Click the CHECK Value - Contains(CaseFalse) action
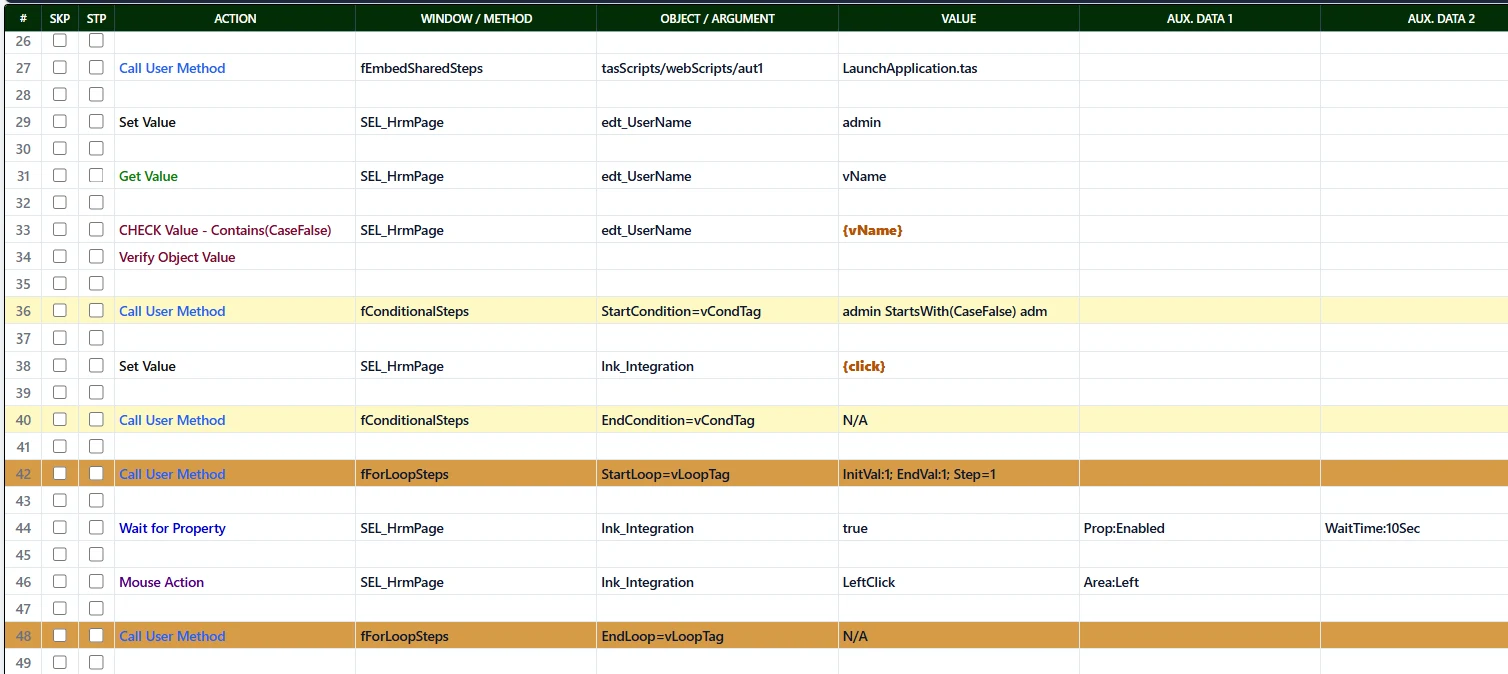 click(x=225, y=230)
